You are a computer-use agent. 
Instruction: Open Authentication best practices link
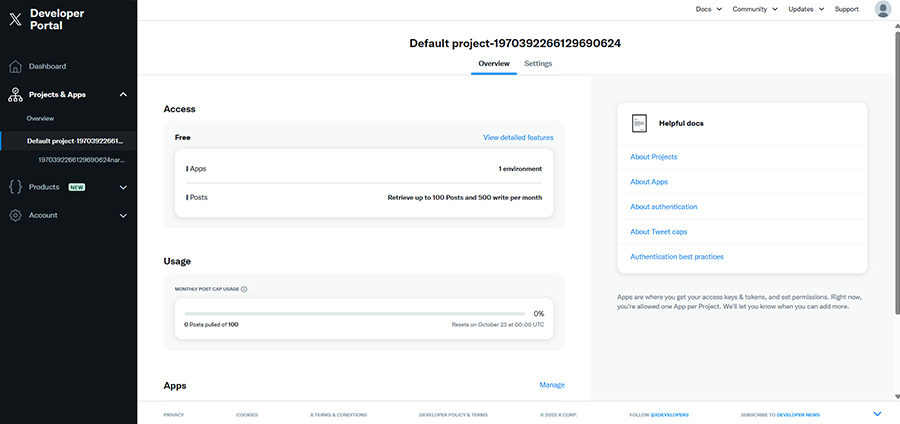[677, 257]
